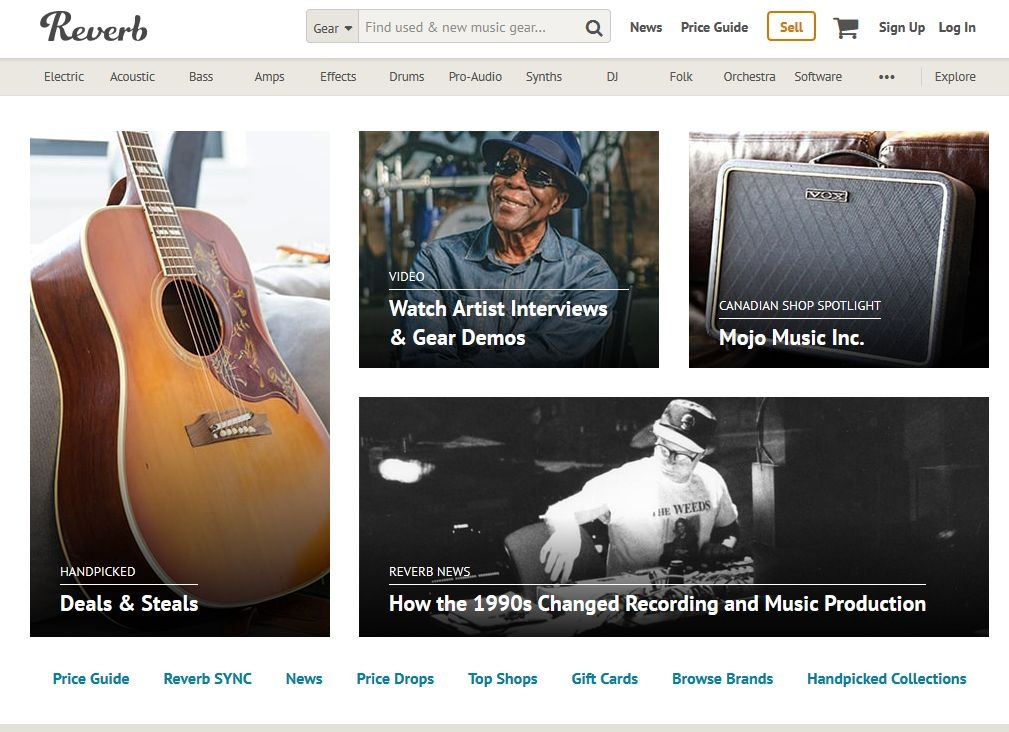Click the Sell button

791,27
